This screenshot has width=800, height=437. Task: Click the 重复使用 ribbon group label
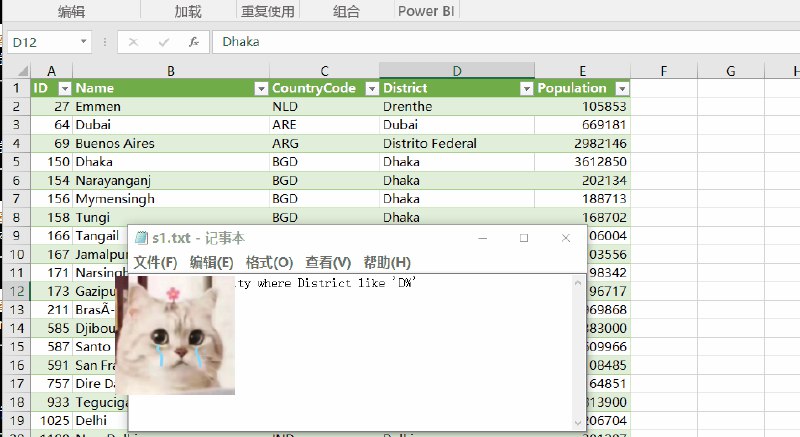268,11
